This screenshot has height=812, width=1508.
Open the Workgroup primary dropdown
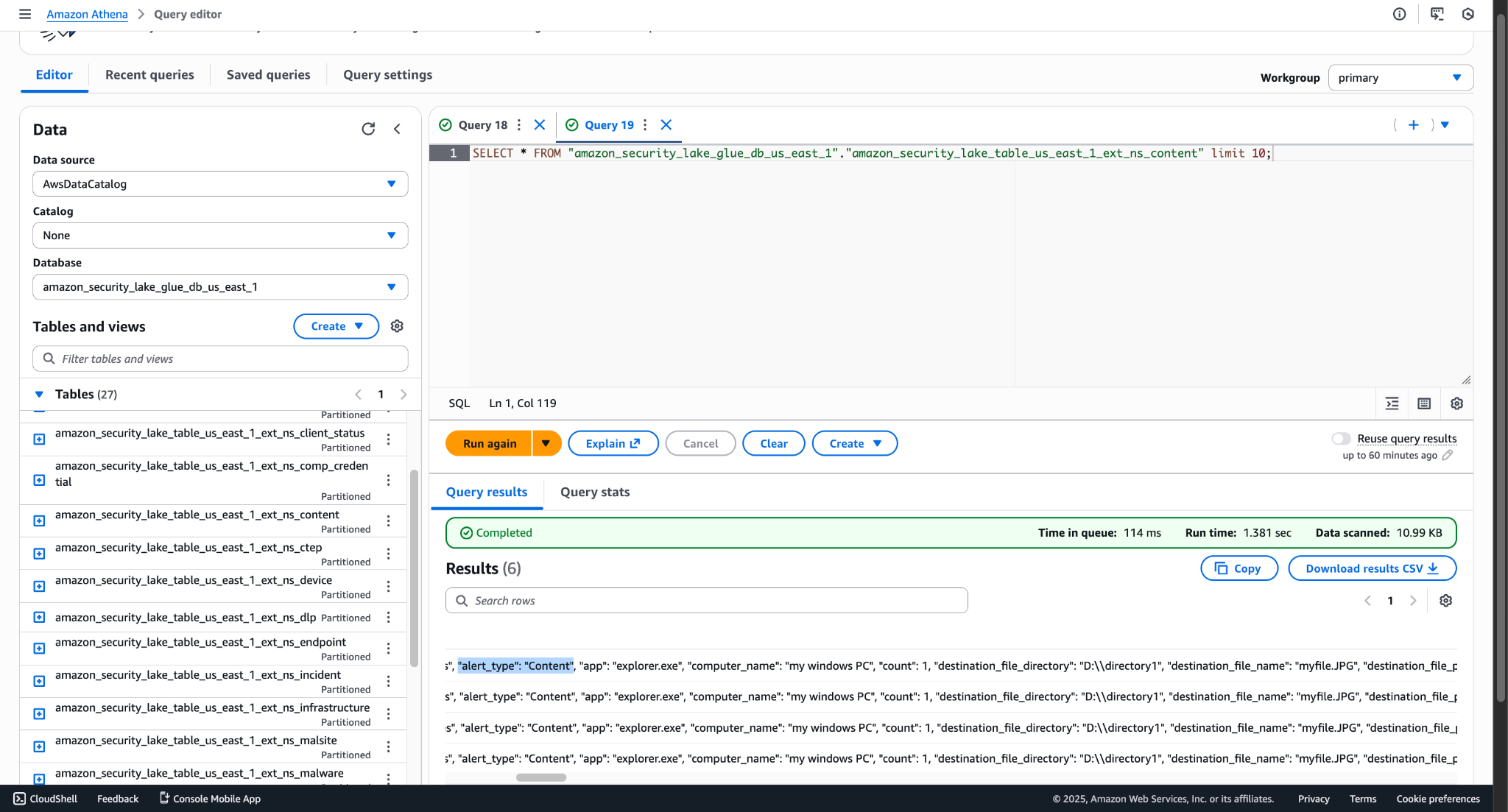coord(1400,78)
